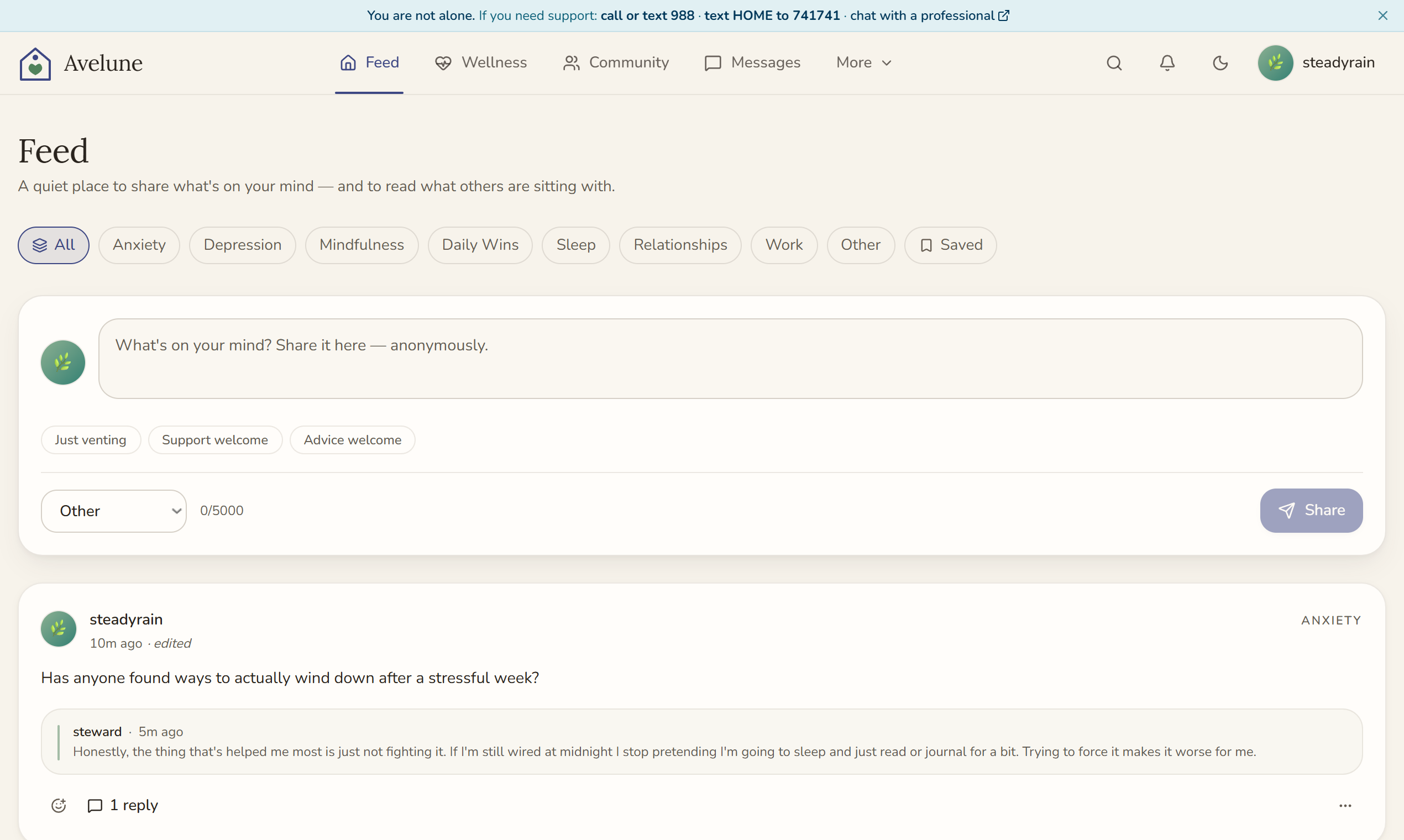The width and height of the screenshot is (1404, 840).
Task: Choose the Just venting tag
Action: 91,440
